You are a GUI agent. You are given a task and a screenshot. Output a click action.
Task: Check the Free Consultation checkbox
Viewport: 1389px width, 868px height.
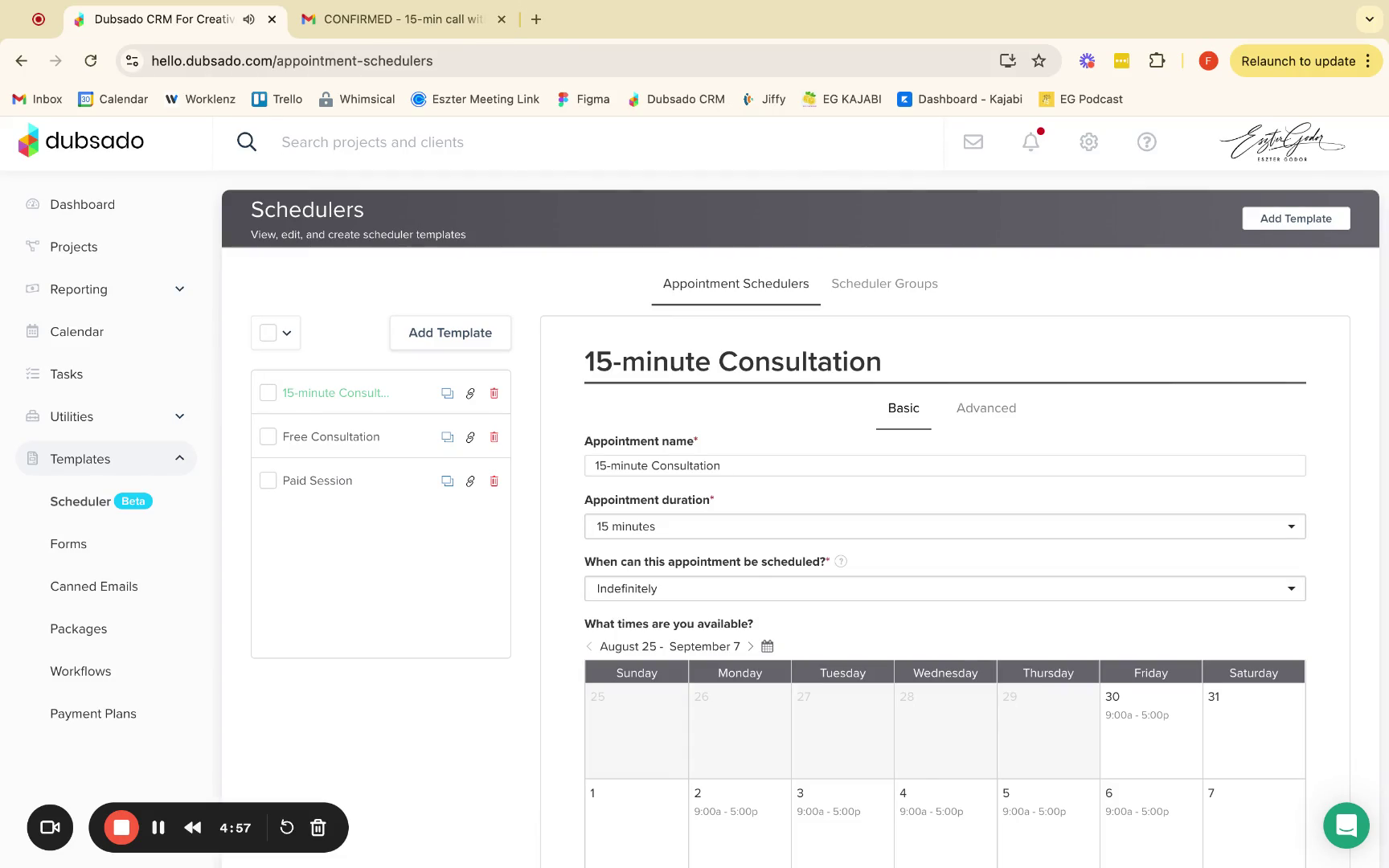[268, 437]
